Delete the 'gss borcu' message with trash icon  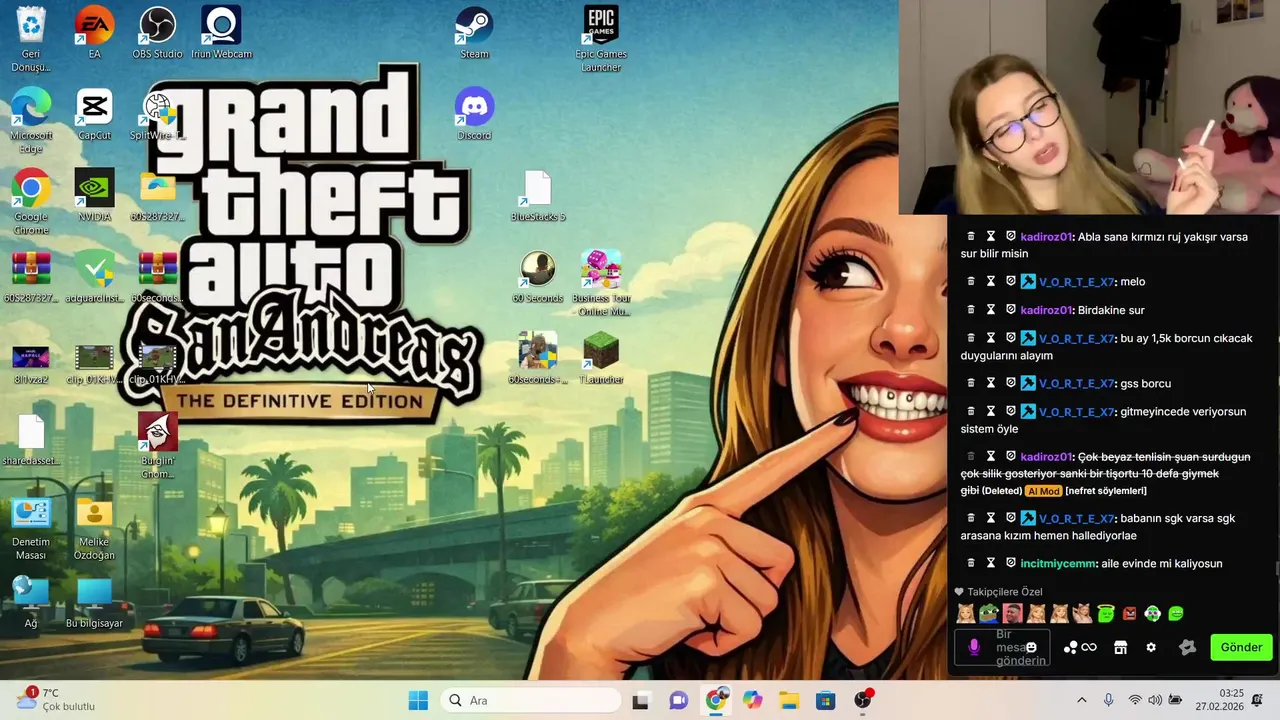click(970, 383)
